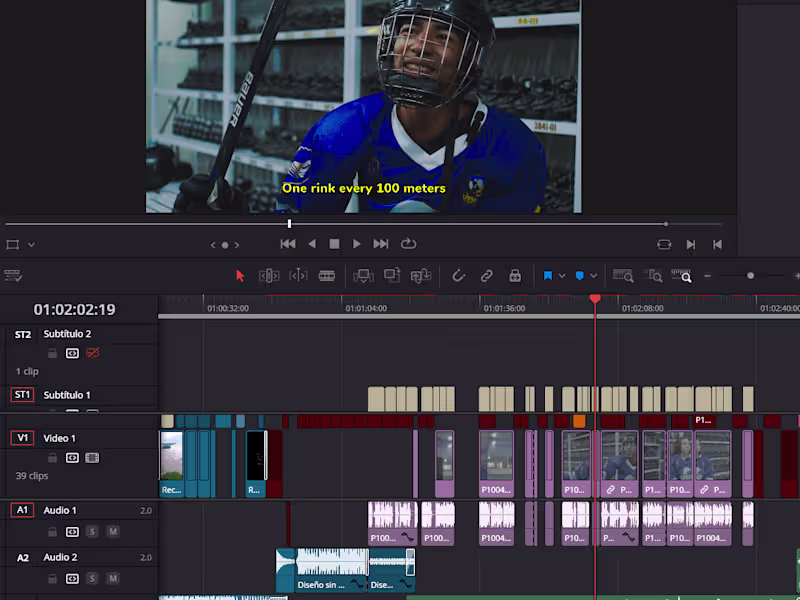Viewport: 800px width, 600px height.
Task: Mute the Audio 1 track
Action: 112,532
